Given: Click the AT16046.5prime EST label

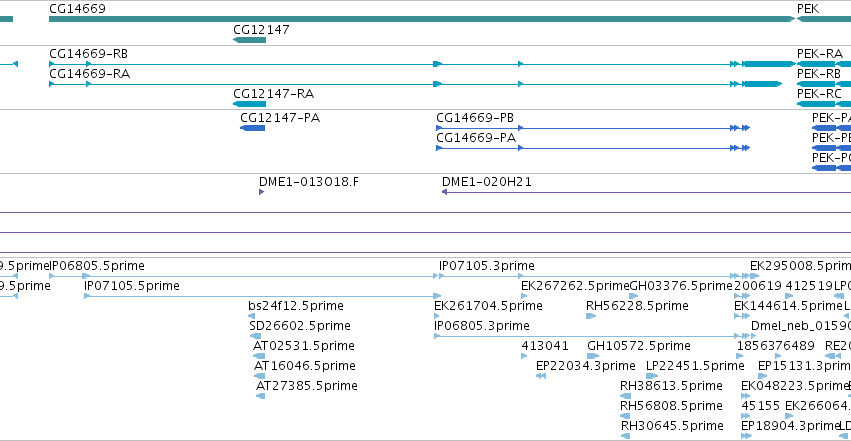Looking at the screenshot, I should [x=304, y=366].
